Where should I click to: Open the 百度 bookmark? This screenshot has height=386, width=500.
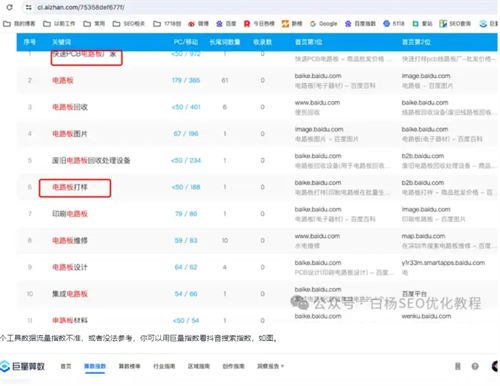226,24
